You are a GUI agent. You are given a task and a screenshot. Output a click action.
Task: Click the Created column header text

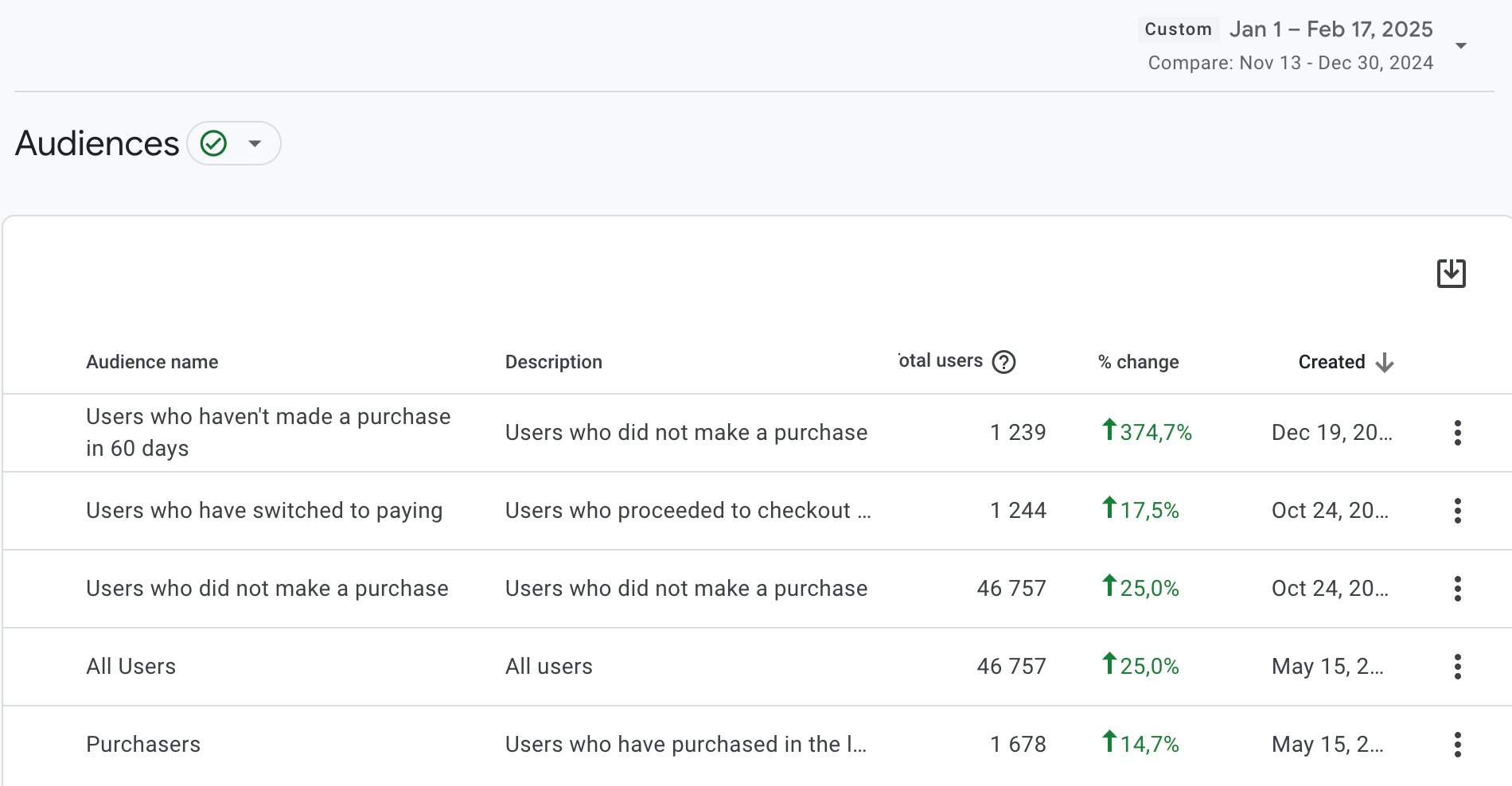click(1331, 362)
